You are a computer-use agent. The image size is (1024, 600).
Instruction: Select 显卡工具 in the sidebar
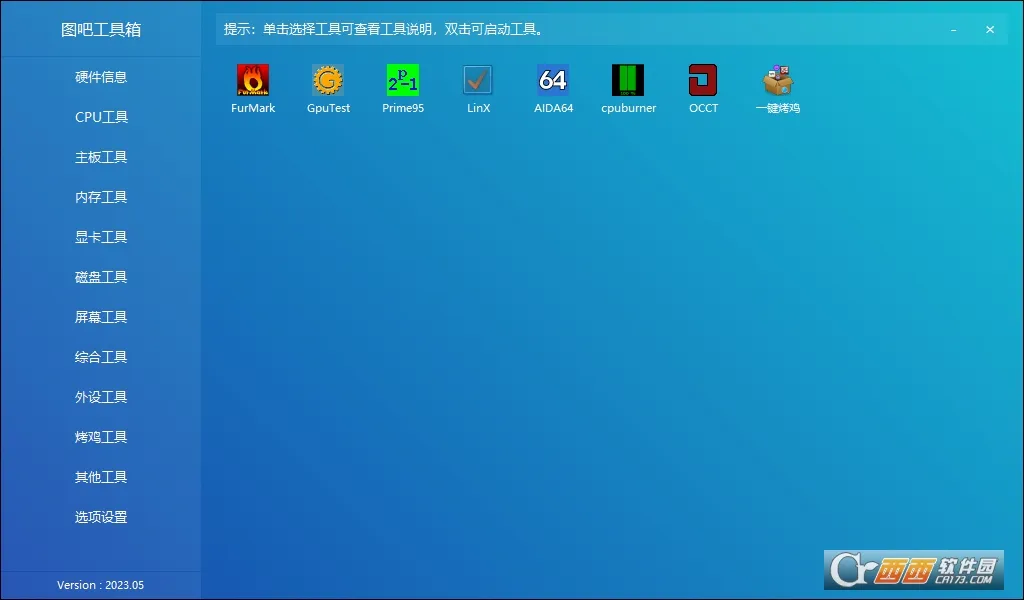(x=101, y=237)
